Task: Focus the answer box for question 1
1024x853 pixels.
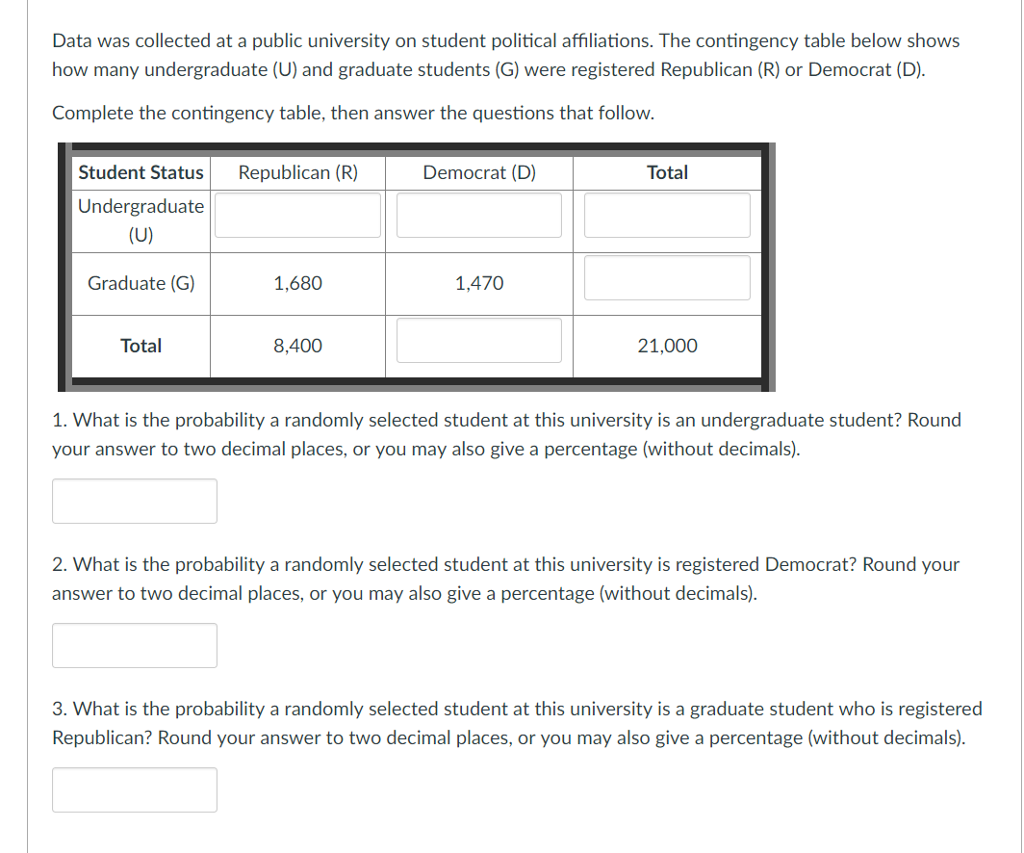Action: 135,501
